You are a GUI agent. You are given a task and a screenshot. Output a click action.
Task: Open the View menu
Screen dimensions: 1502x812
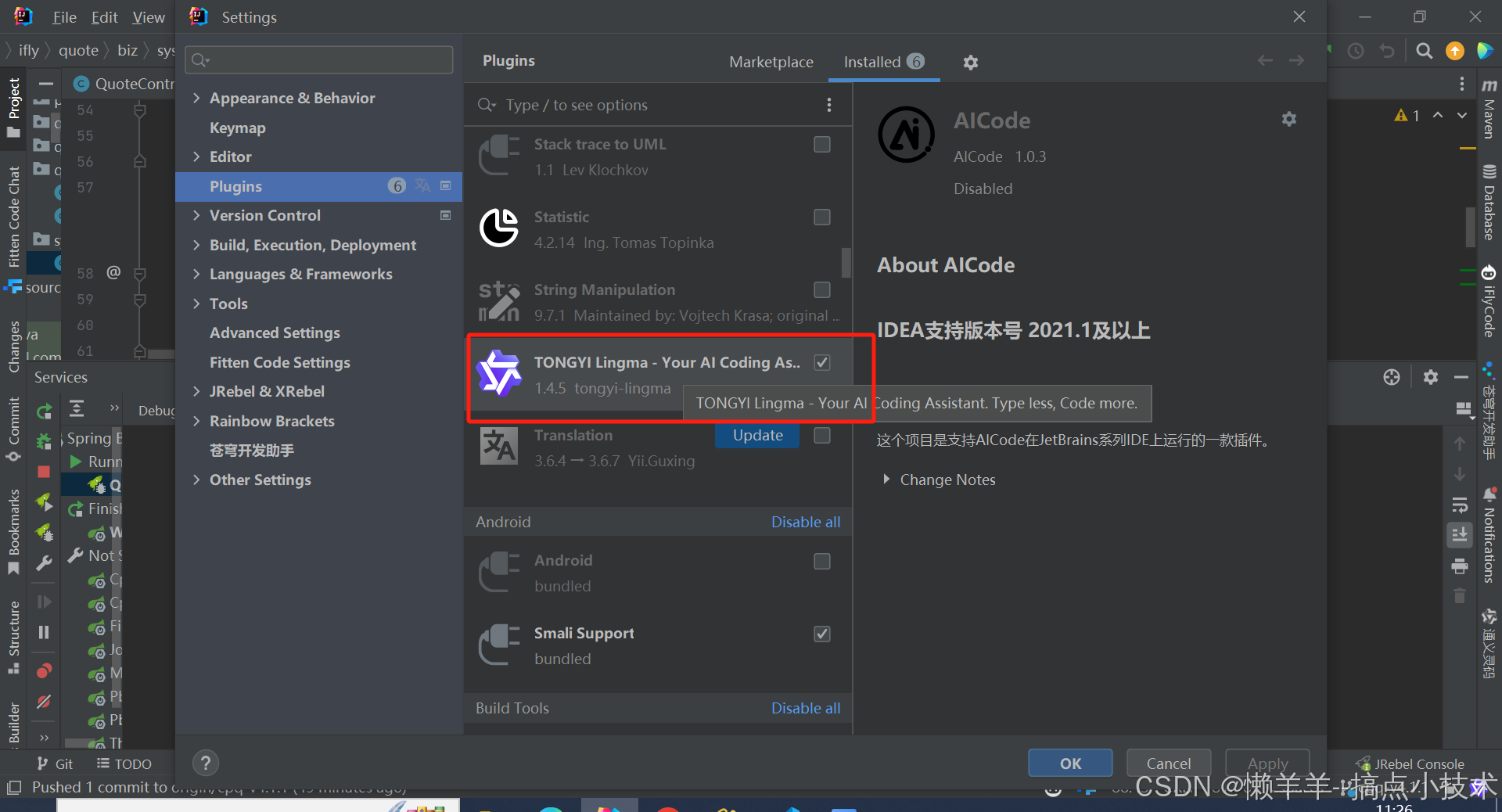click(148, 17)
